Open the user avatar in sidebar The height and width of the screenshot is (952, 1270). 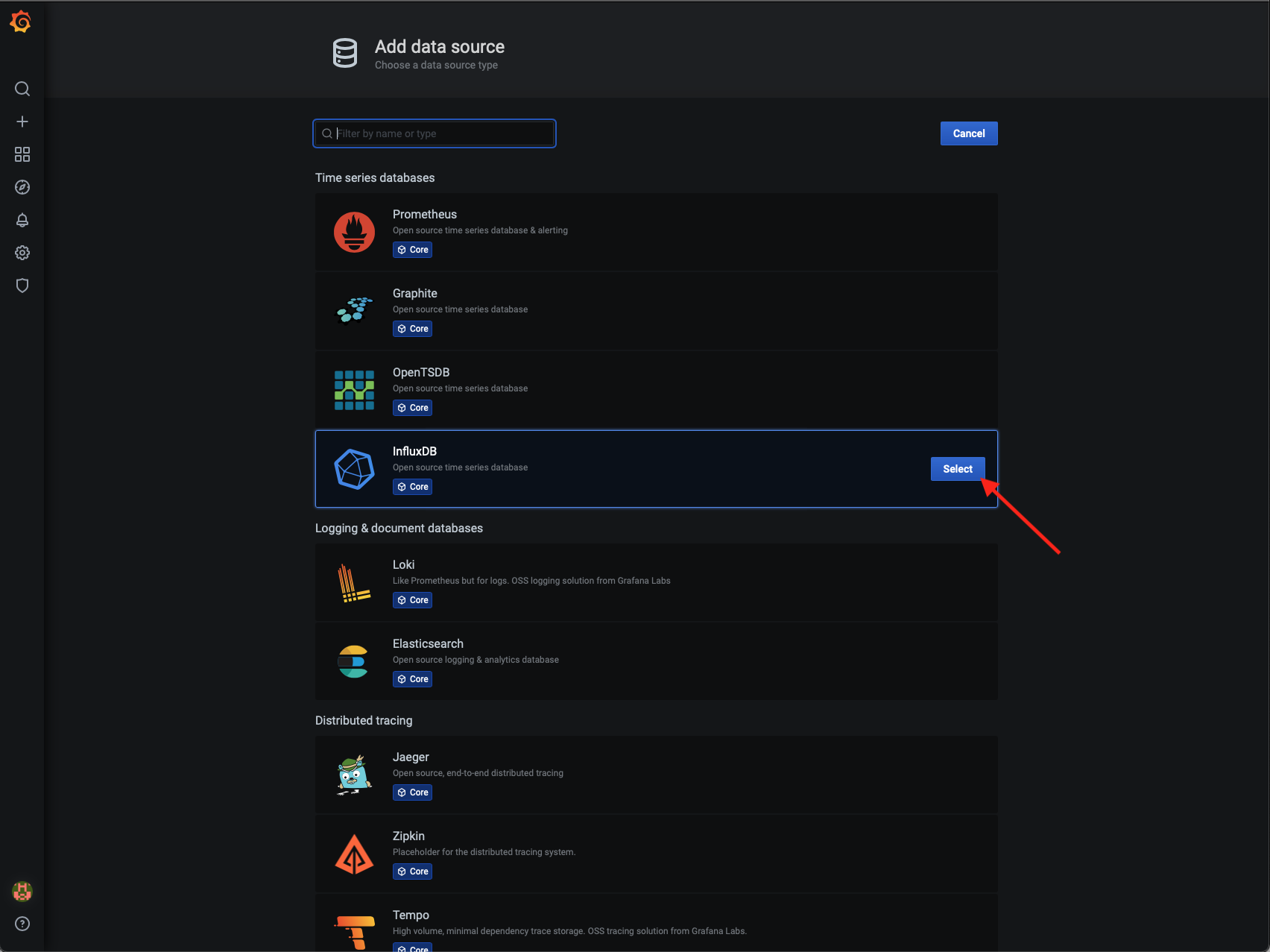pos(22,891)
